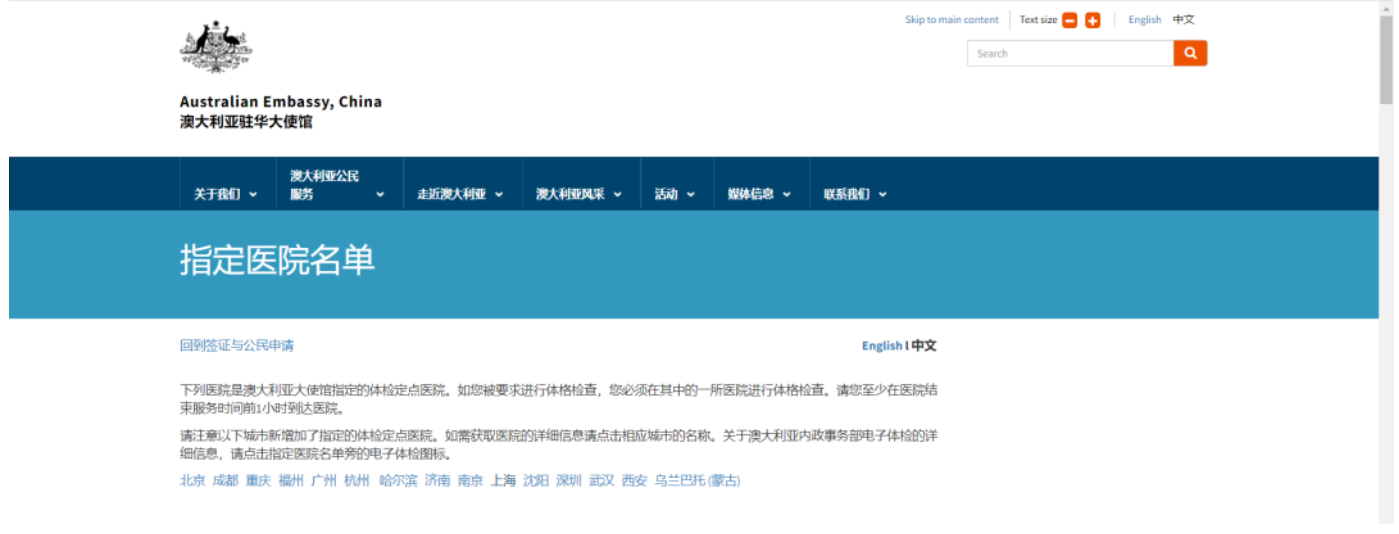1399x534 pixels.
Task: Expand the 走近澳大利亚 menu
Action: coord(460,194)
